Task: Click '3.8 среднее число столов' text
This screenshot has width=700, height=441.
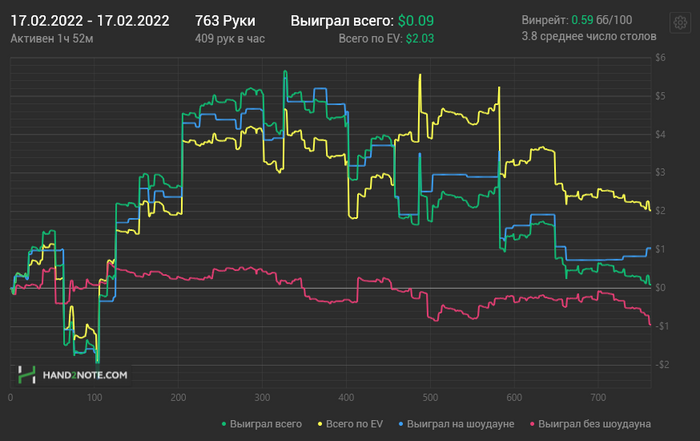Action: [x=589, y=36]
